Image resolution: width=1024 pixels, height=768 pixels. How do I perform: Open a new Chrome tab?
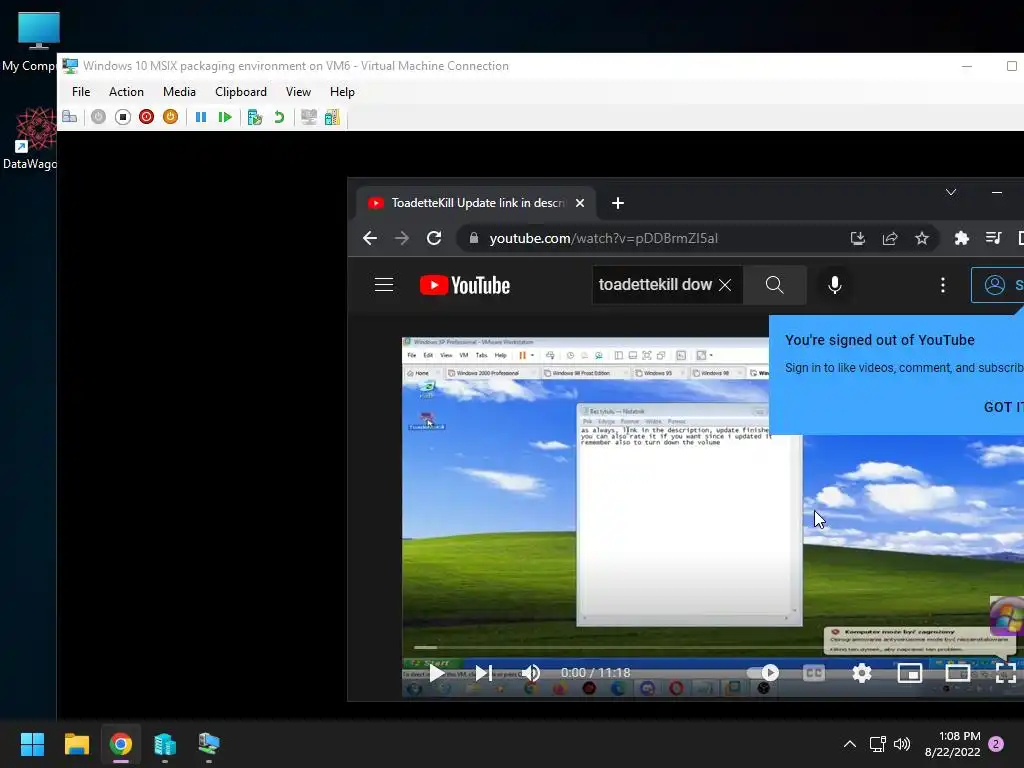coord(618,203)
